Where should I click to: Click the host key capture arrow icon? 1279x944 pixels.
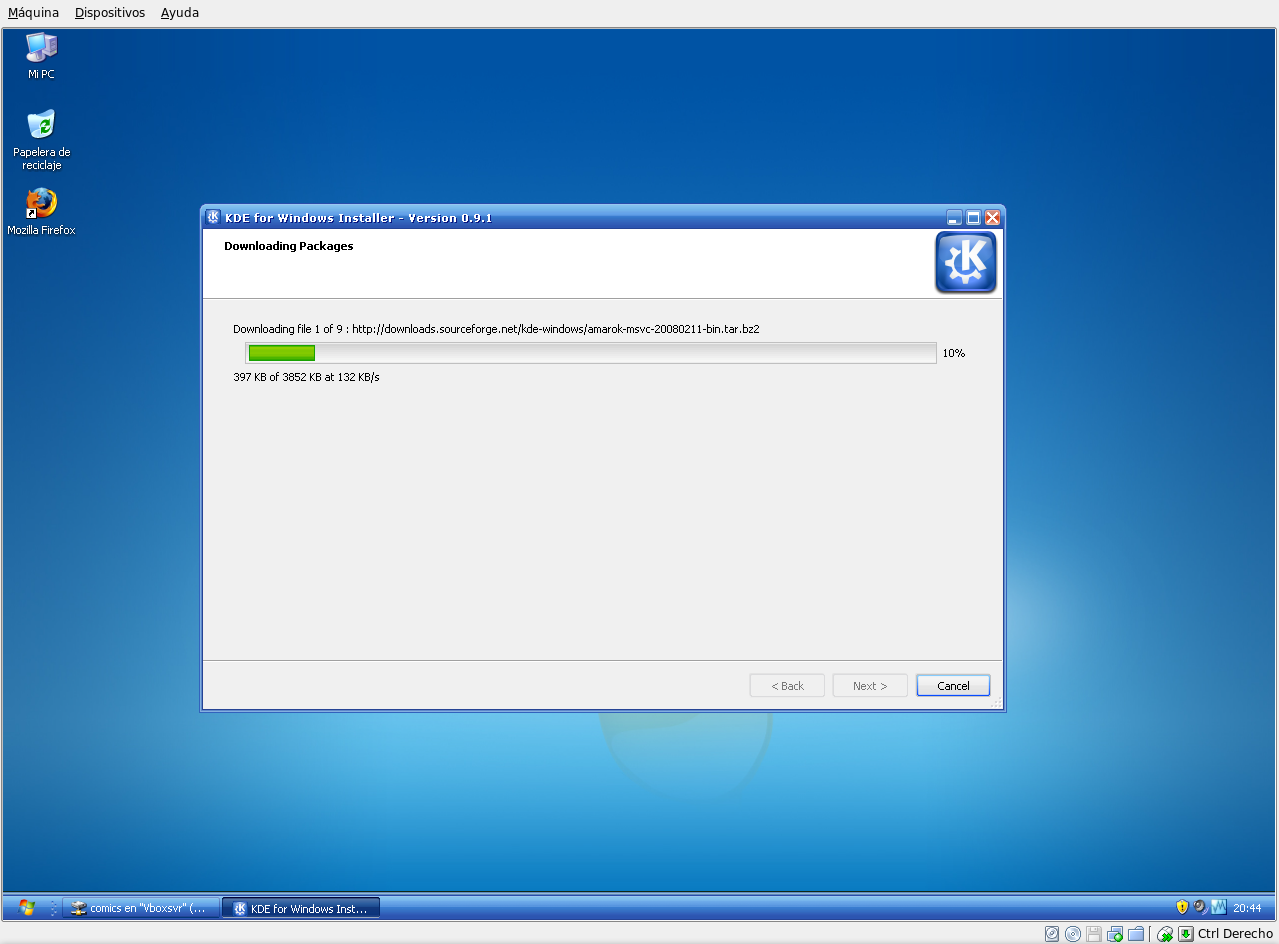pyautogui.click(x=1186, y=934)
